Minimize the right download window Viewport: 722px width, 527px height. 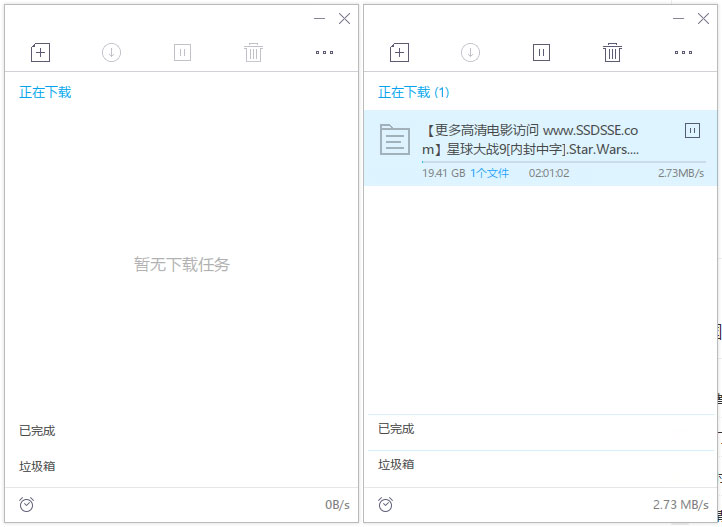pos(678,18)
